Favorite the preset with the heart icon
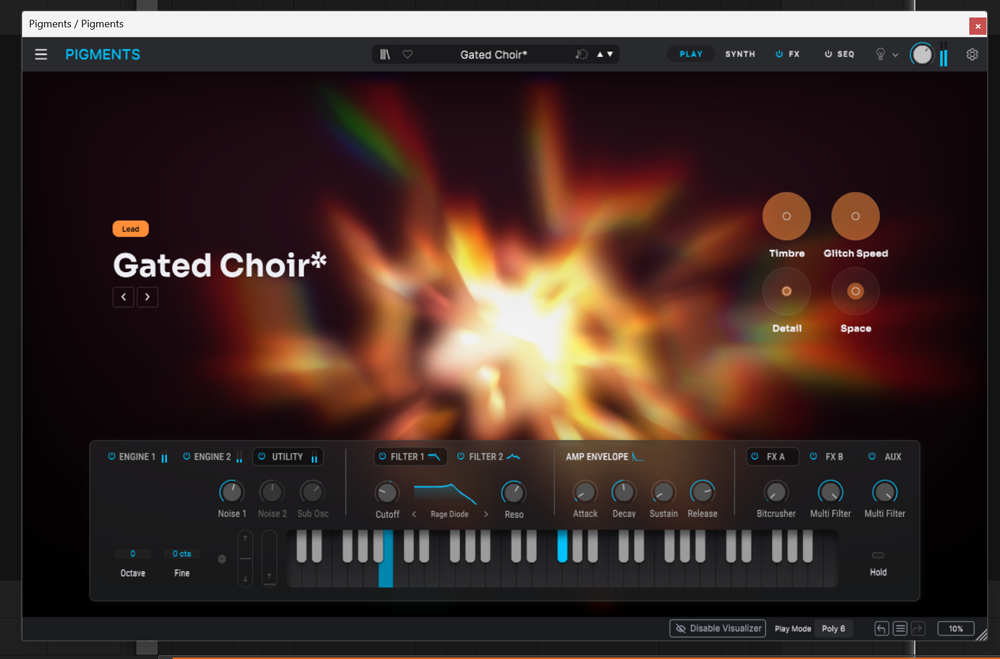 pos(407,55)
